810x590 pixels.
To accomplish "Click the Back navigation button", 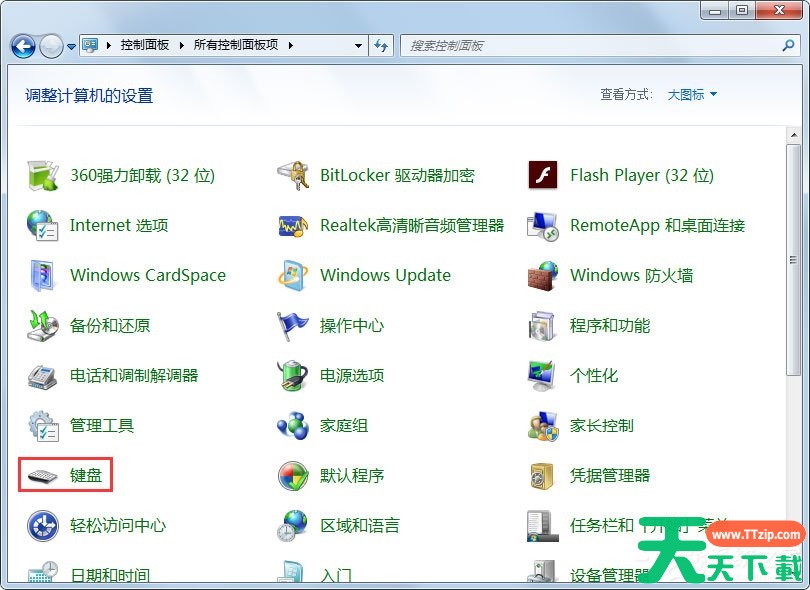I will coord(23,46).
